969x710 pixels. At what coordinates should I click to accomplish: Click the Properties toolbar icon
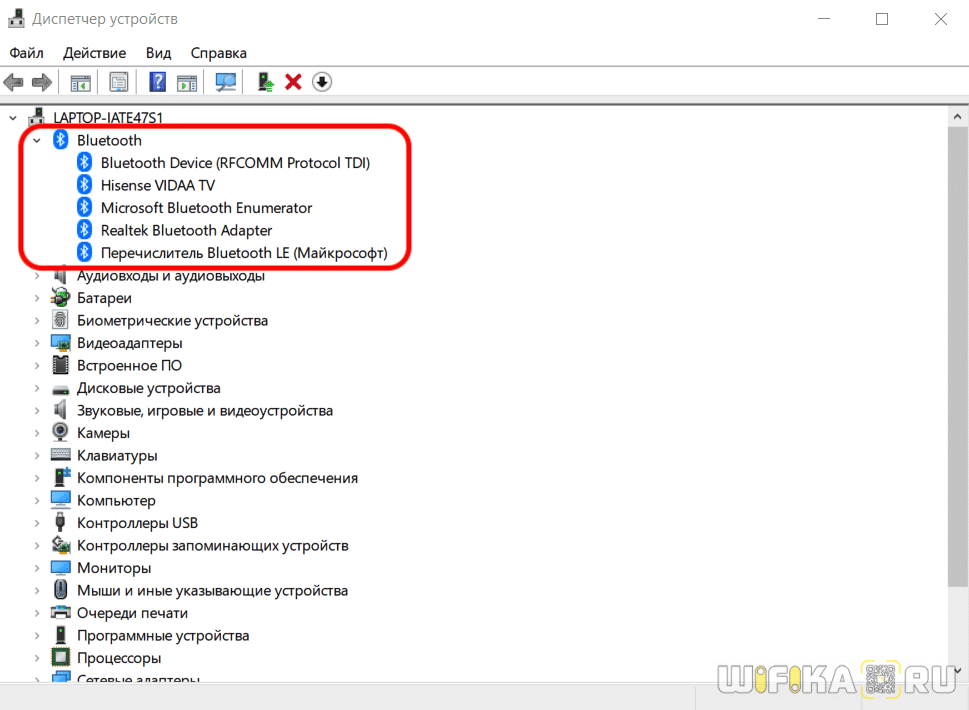(x=119, y=82)
